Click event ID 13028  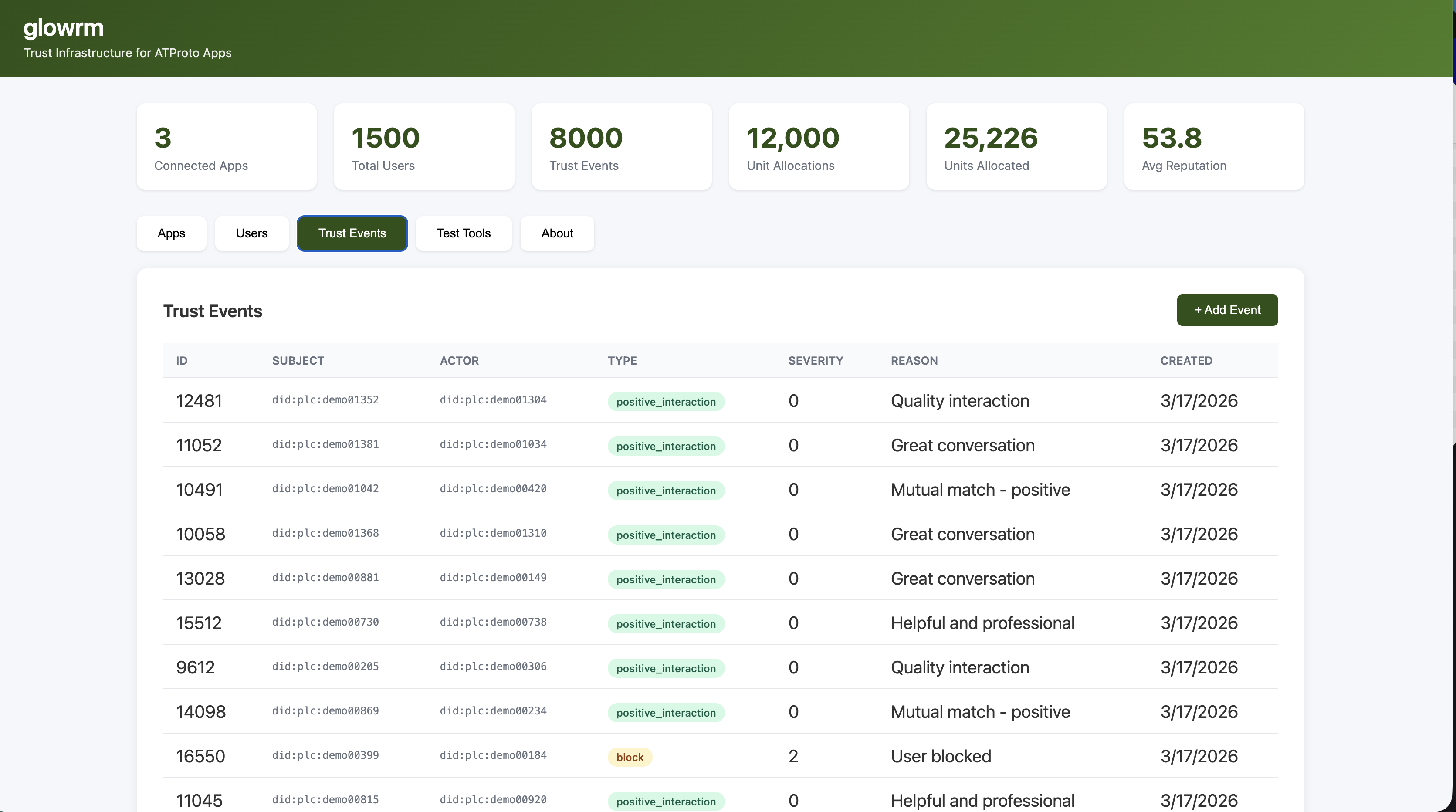201,579
